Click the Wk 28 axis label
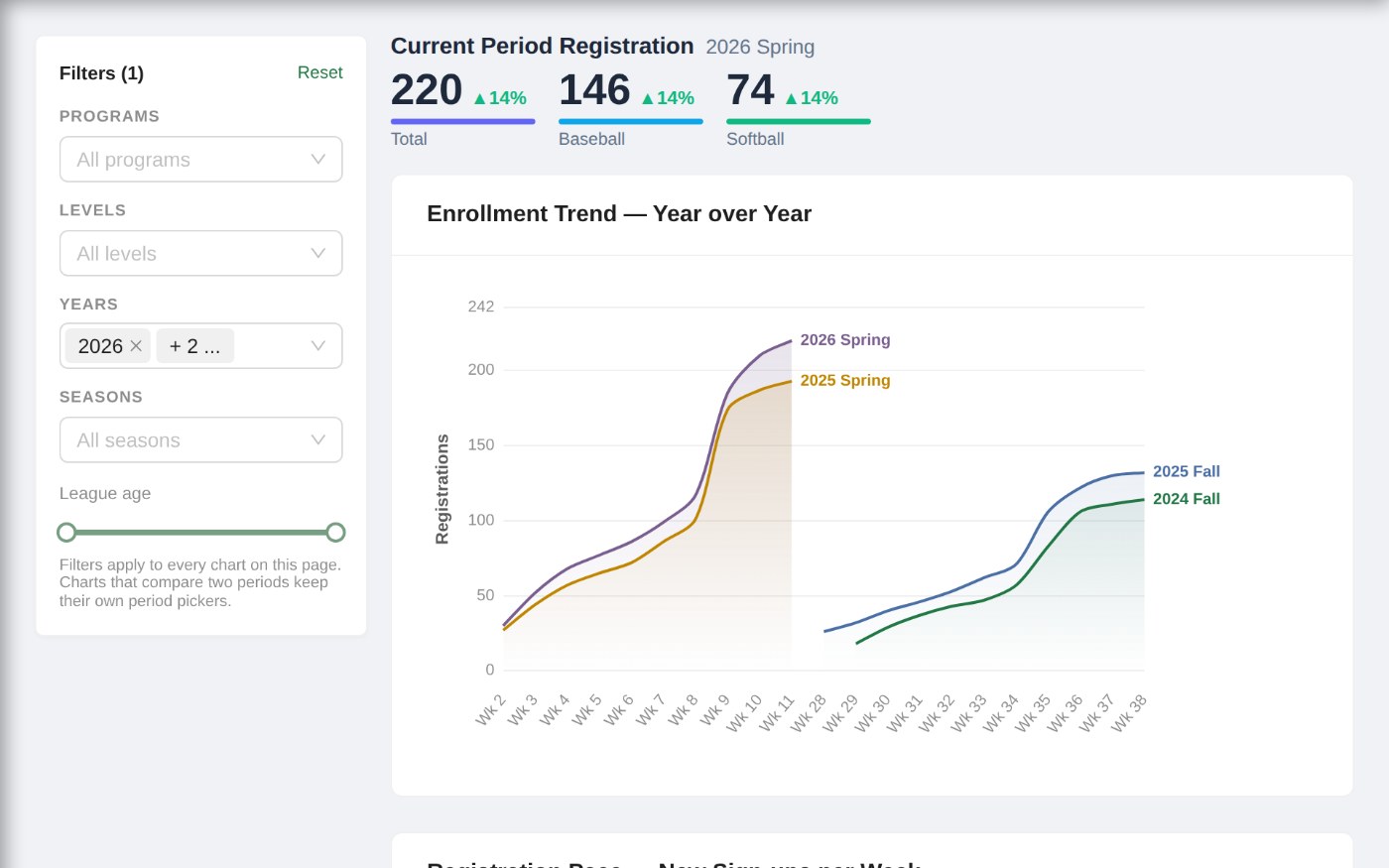The width and height of the screenshot is (1389, 868). click(x=809, y=713)
